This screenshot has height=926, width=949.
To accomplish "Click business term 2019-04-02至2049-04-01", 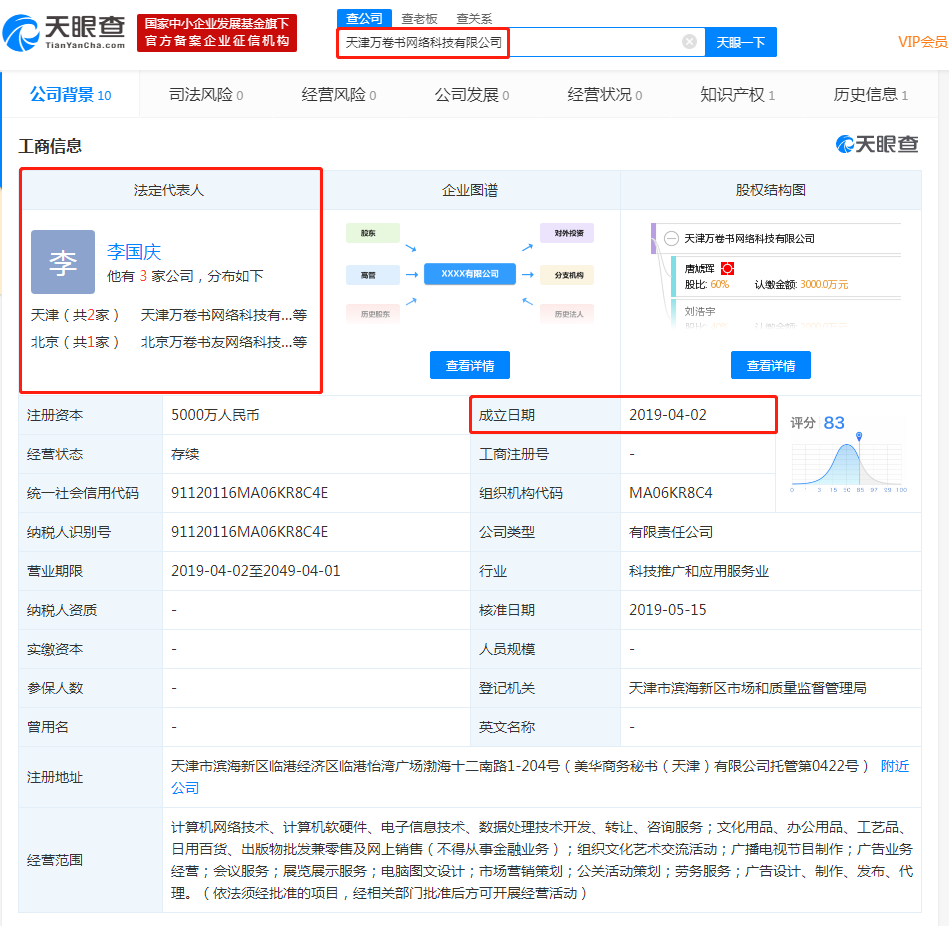I will [255, 571].
